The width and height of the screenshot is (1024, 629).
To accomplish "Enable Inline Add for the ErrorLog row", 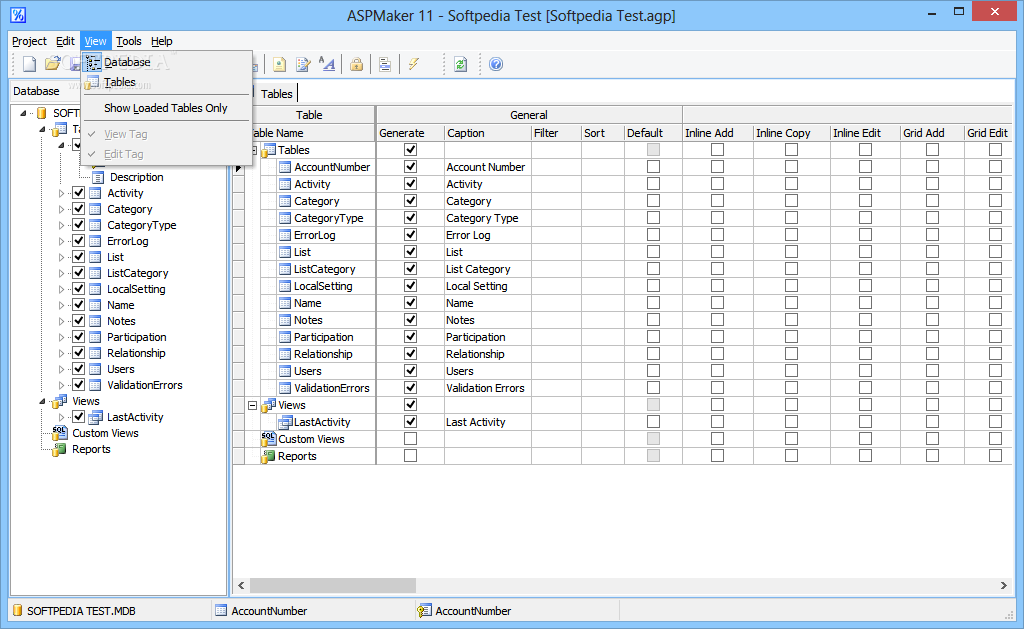I will (x=717, y=235).
